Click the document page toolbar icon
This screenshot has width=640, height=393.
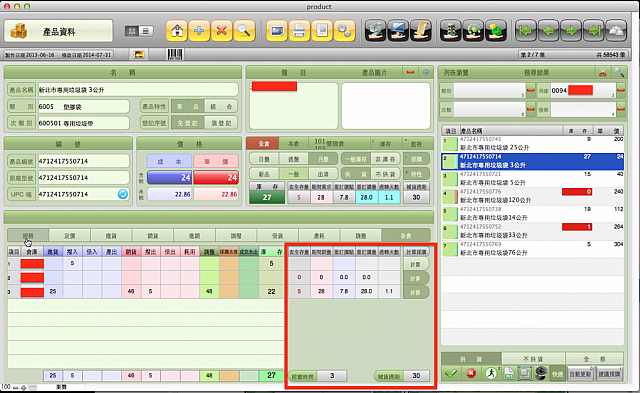tap(322, 31)
